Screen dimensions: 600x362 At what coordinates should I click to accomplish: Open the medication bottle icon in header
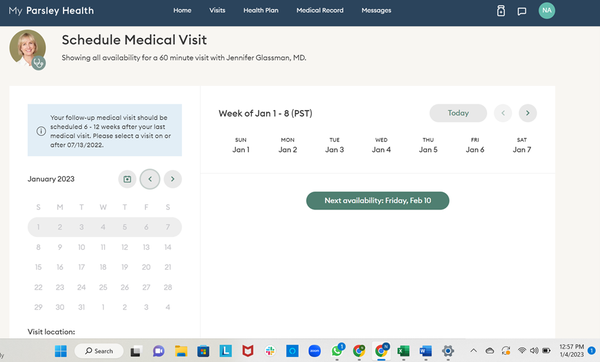coord(501,11)
